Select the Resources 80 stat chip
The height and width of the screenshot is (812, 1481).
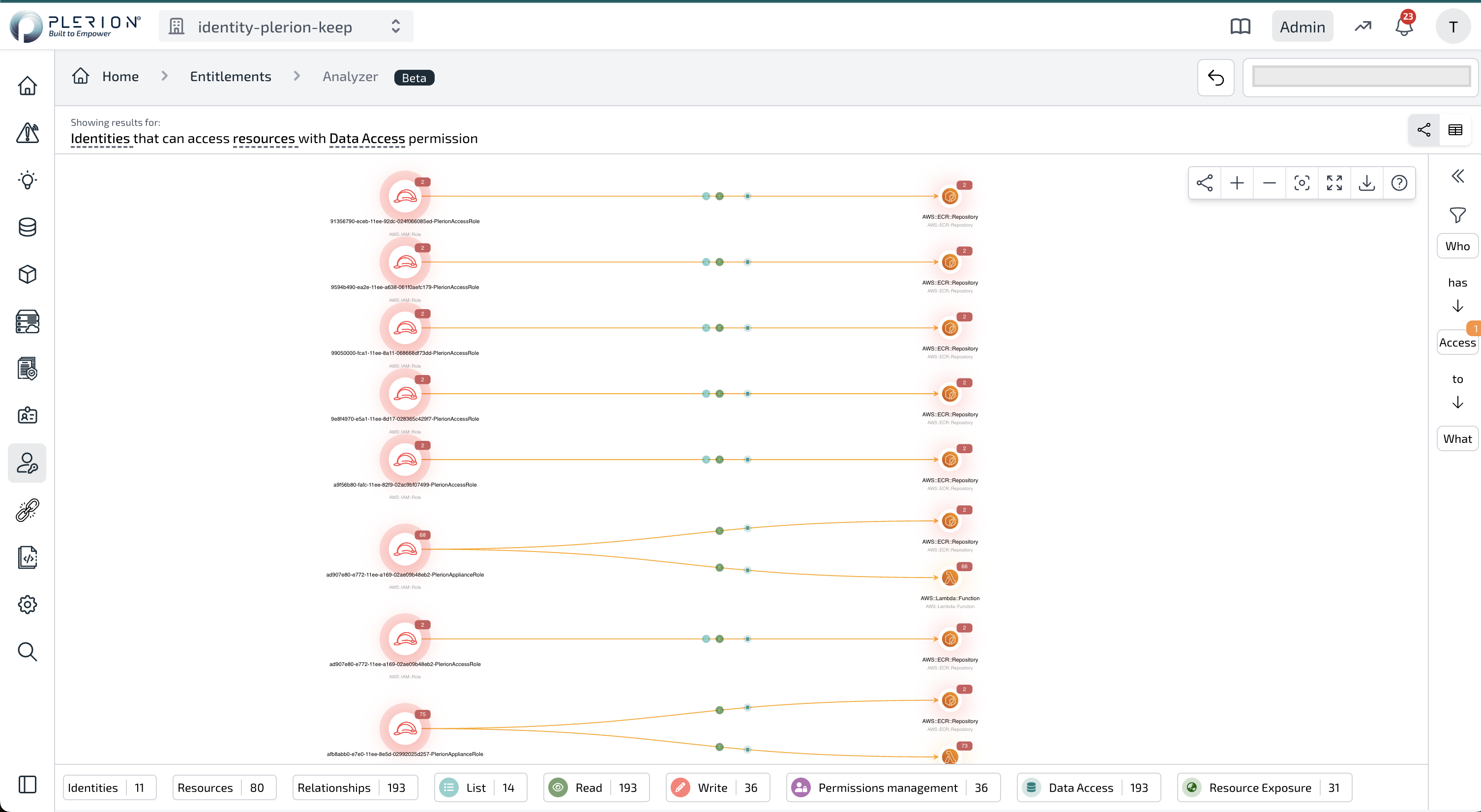coord(224,787)
